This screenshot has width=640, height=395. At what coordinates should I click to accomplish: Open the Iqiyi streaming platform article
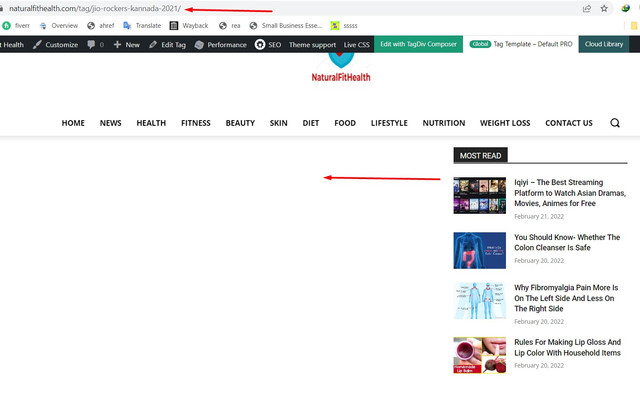point(570,193)
